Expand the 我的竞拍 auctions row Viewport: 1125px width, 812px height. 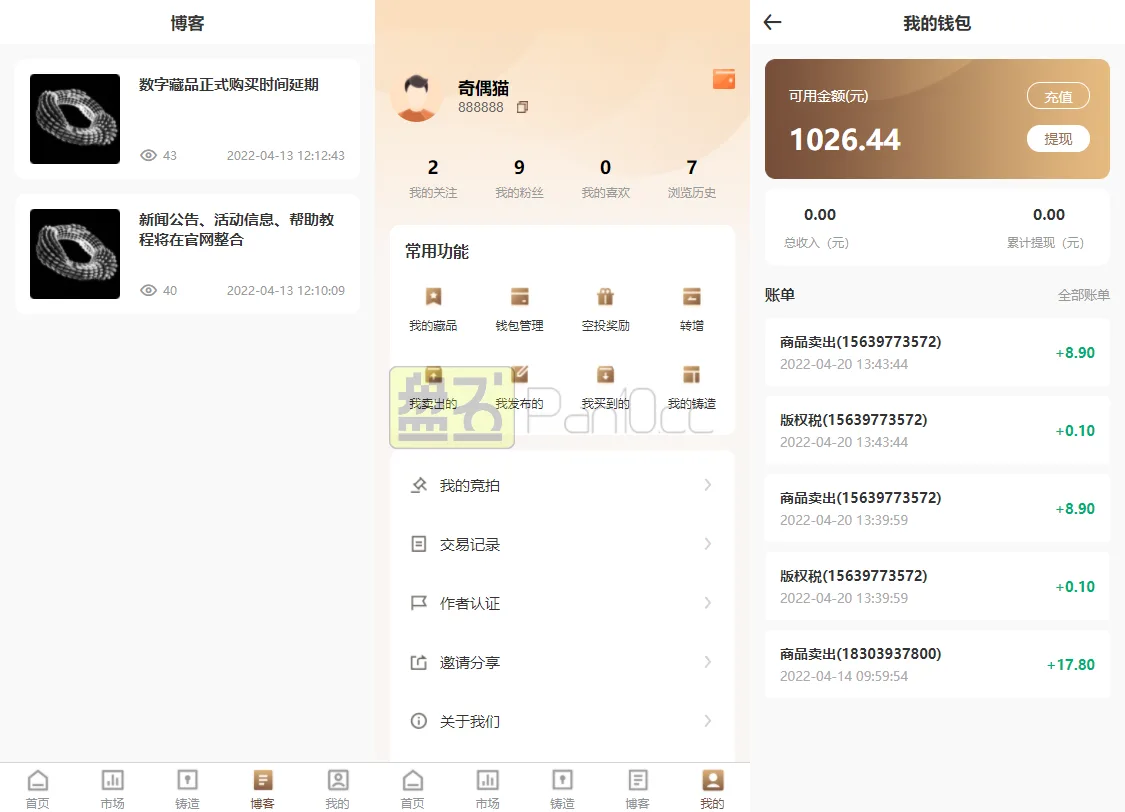tap(562, 485)
